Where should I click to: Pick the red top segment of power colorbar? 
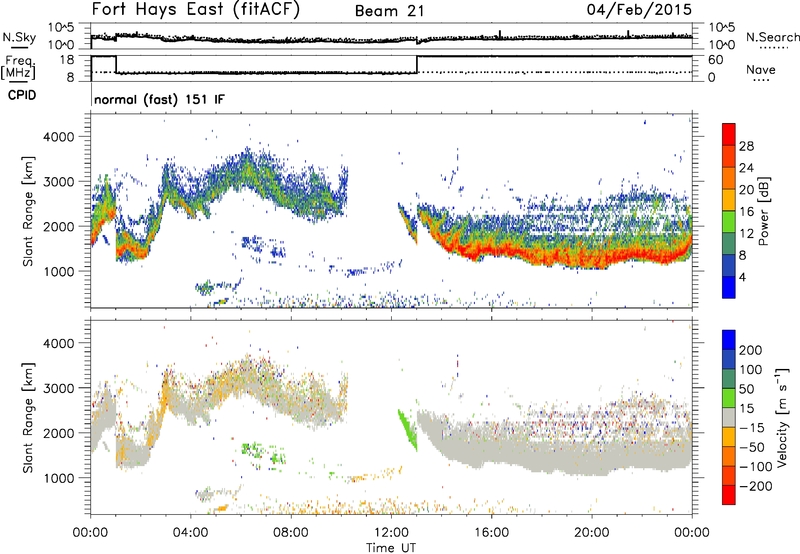click(x=729, y=134)
